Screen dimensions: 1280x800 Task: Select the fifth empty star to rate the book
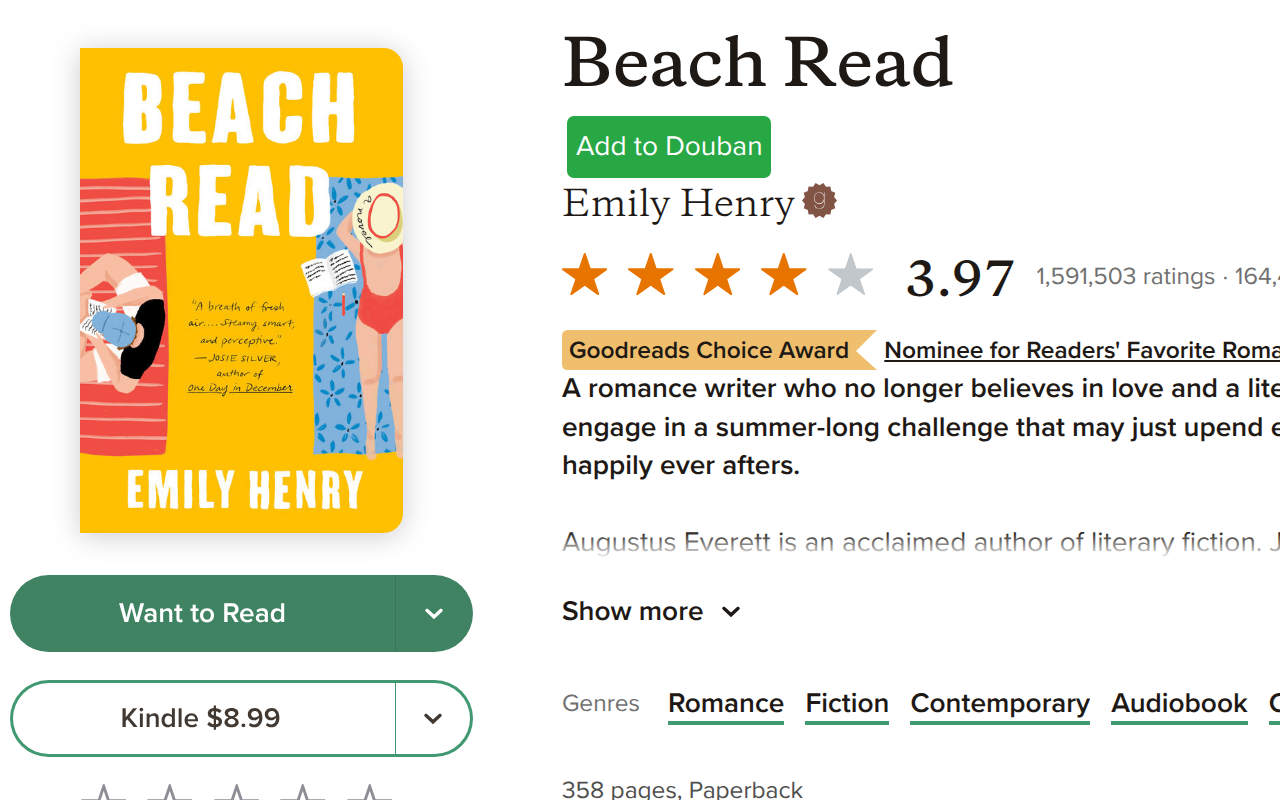pyautogui.click(x=370, y=793)
